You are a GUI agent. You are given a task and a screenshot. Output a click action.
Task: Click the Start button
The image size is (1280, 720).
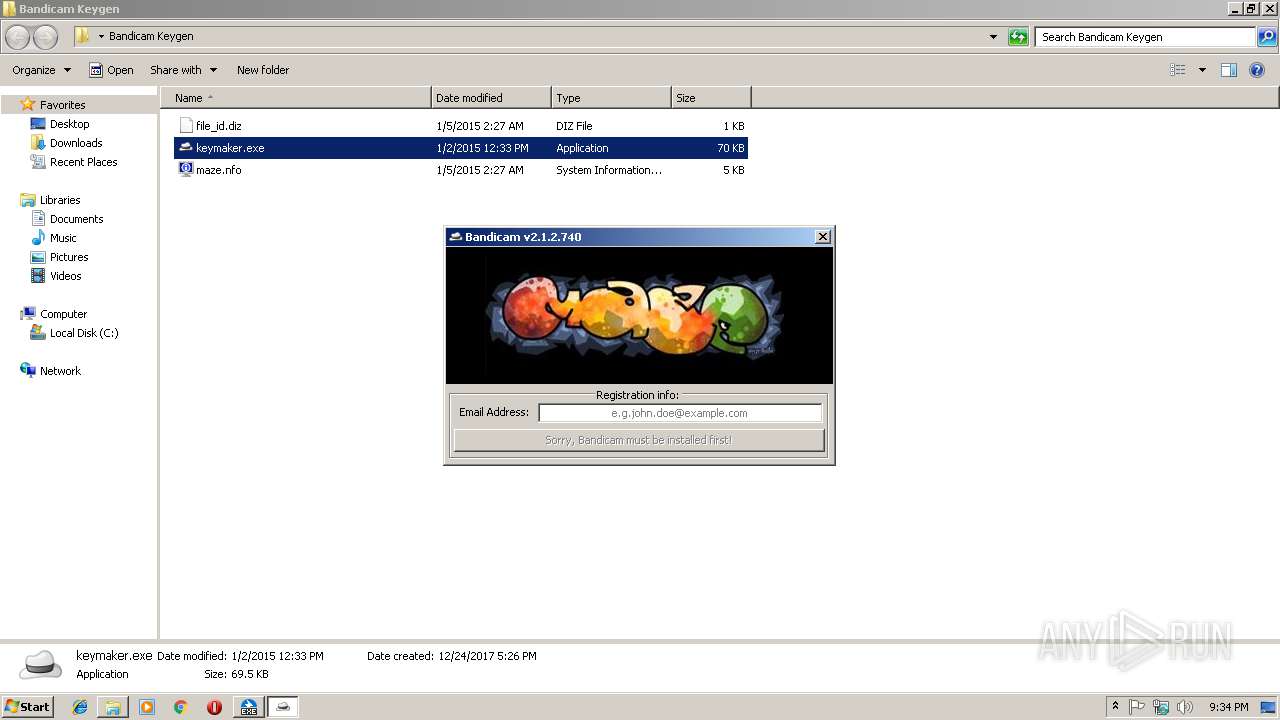(x=28, y=707)
